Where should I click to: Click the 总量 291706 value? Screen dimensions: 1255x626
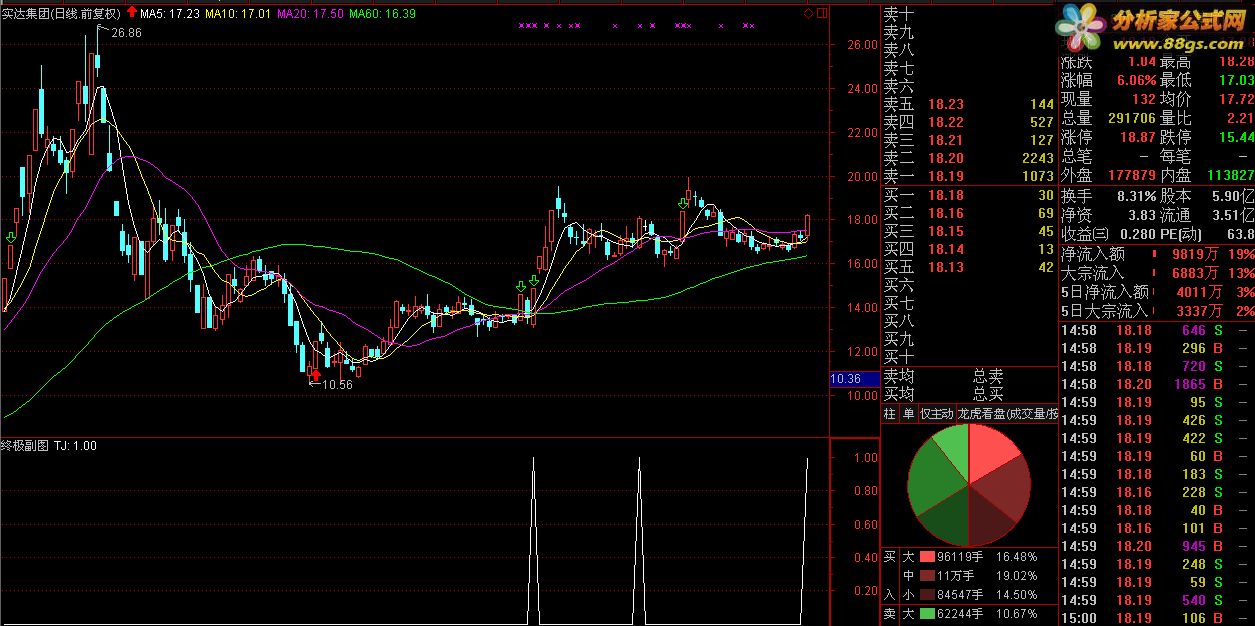tap(1131, 118)
